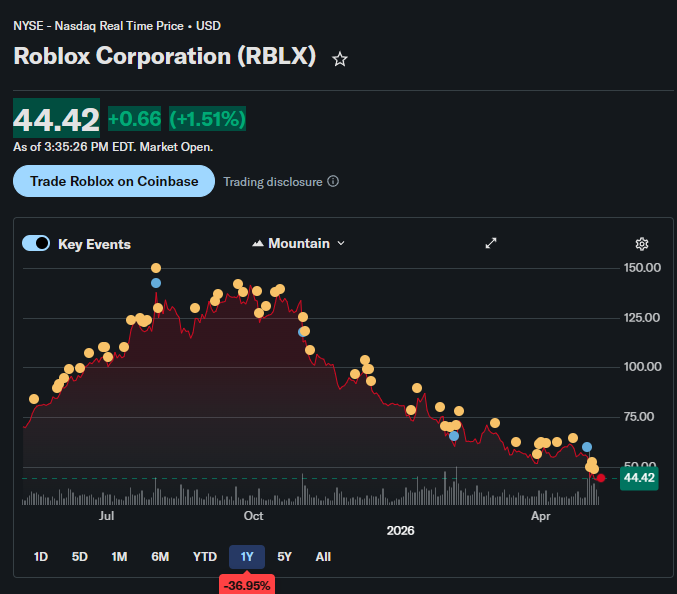Open the trading disclosure info icon

333,181
